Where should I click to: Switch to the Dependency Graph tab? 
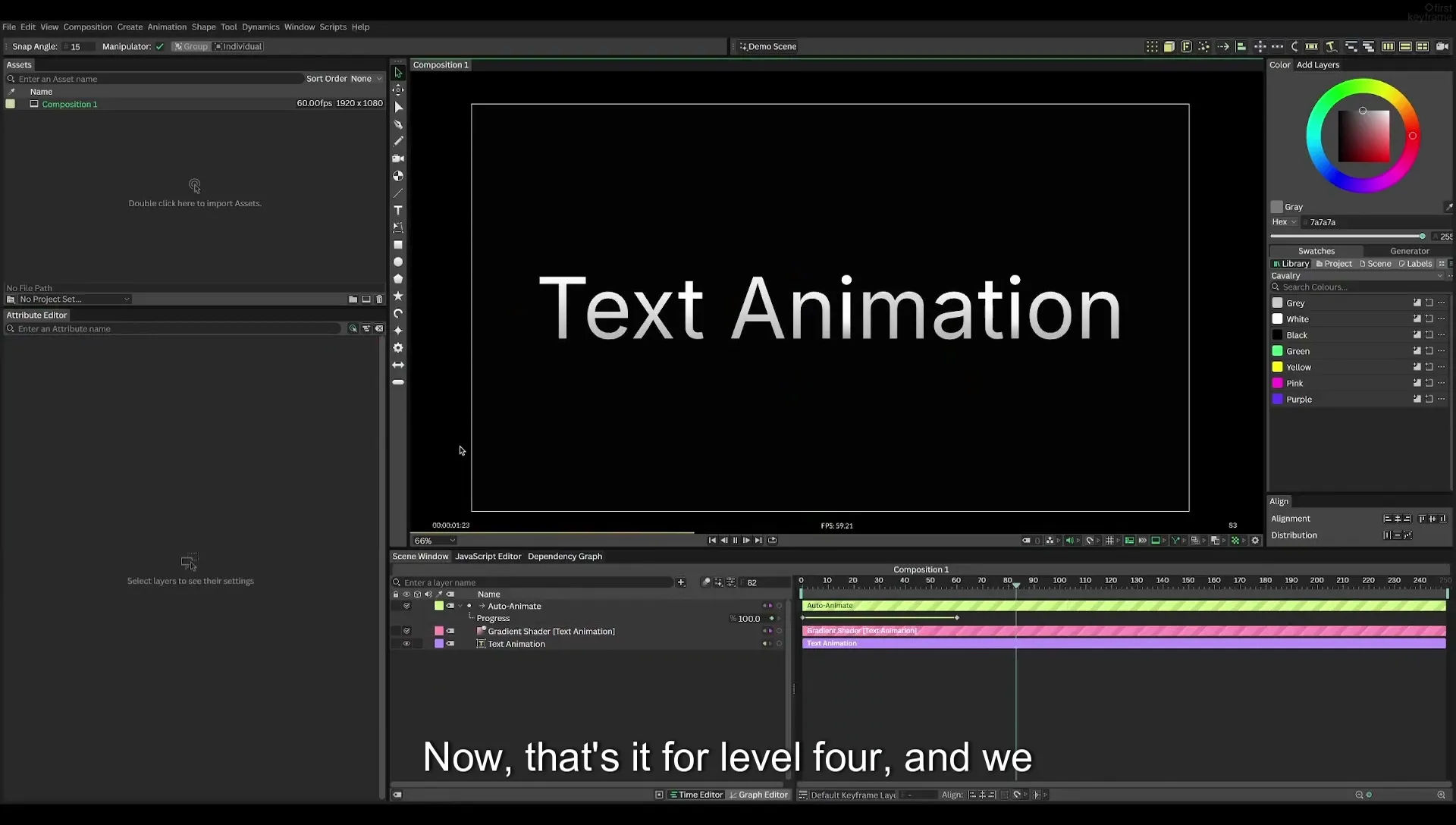[x=565, y=557]
